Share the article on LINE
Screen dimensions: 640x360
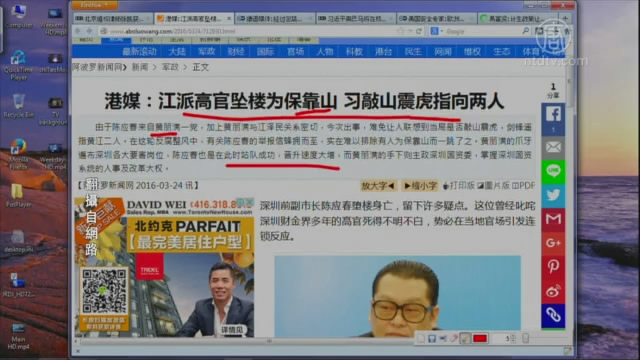(x=553, y=171)
